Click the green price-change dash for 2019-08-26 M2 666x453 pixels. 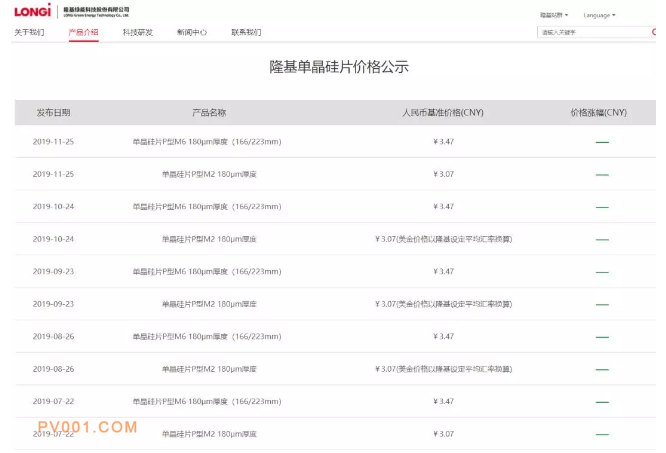(x=602, y=369)
